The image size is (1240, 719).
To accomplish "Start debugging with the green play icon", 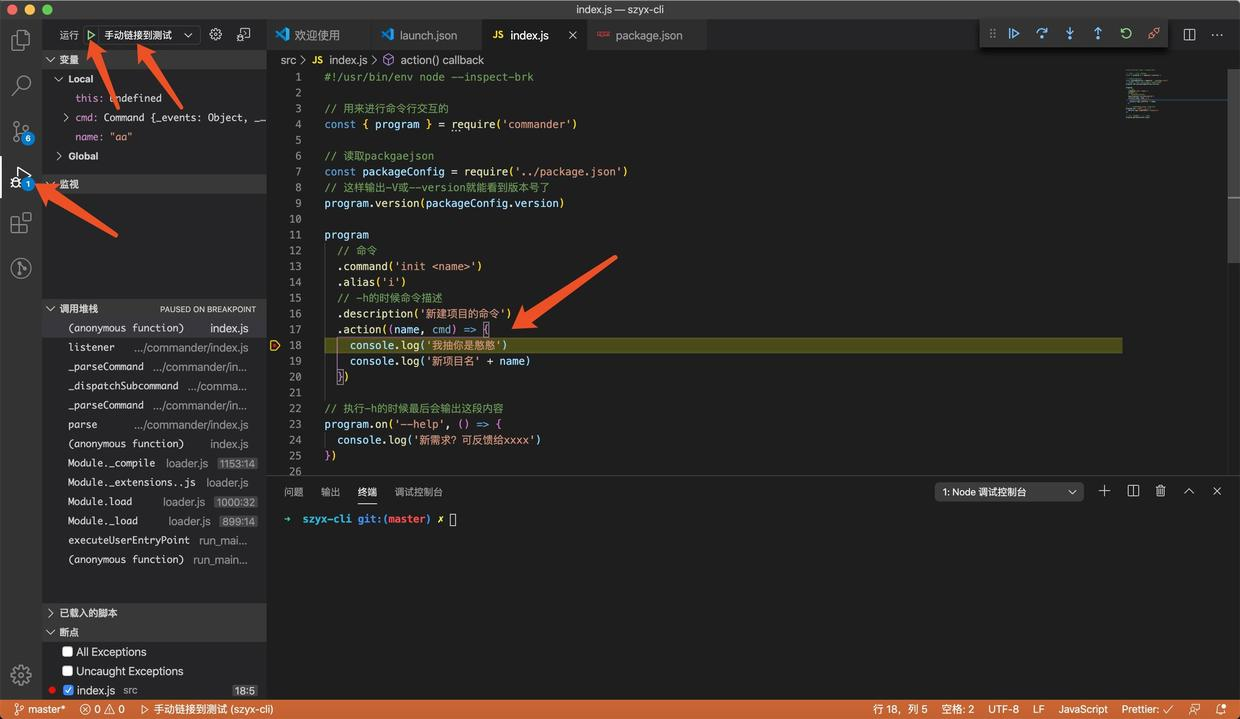I will pos(91,35).
